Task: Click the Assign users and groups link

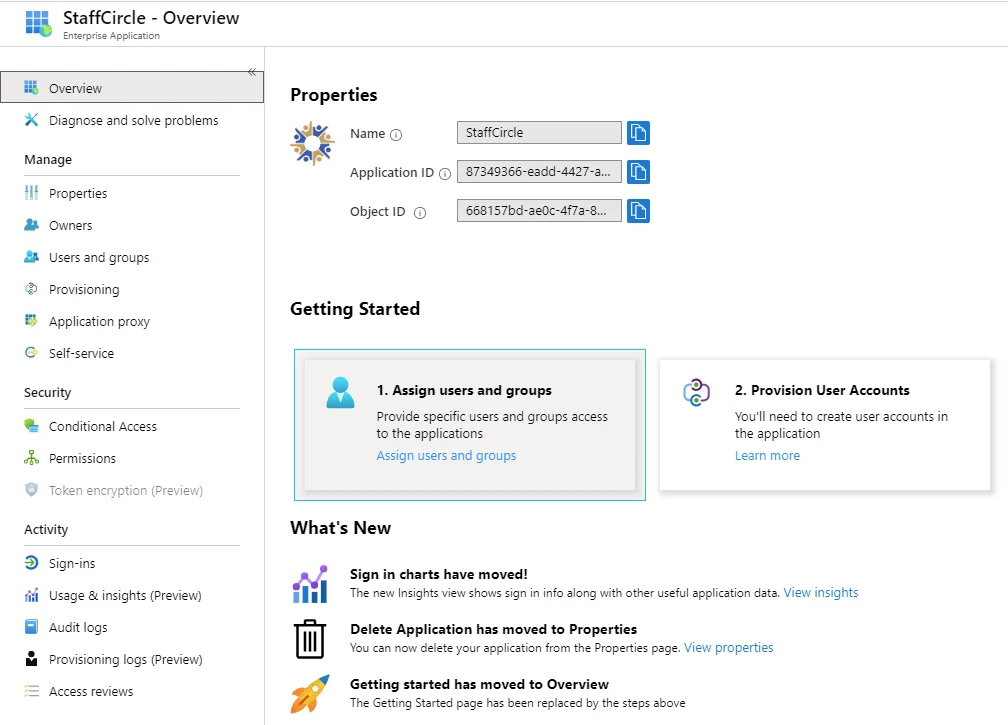Action: coord(446,456)
